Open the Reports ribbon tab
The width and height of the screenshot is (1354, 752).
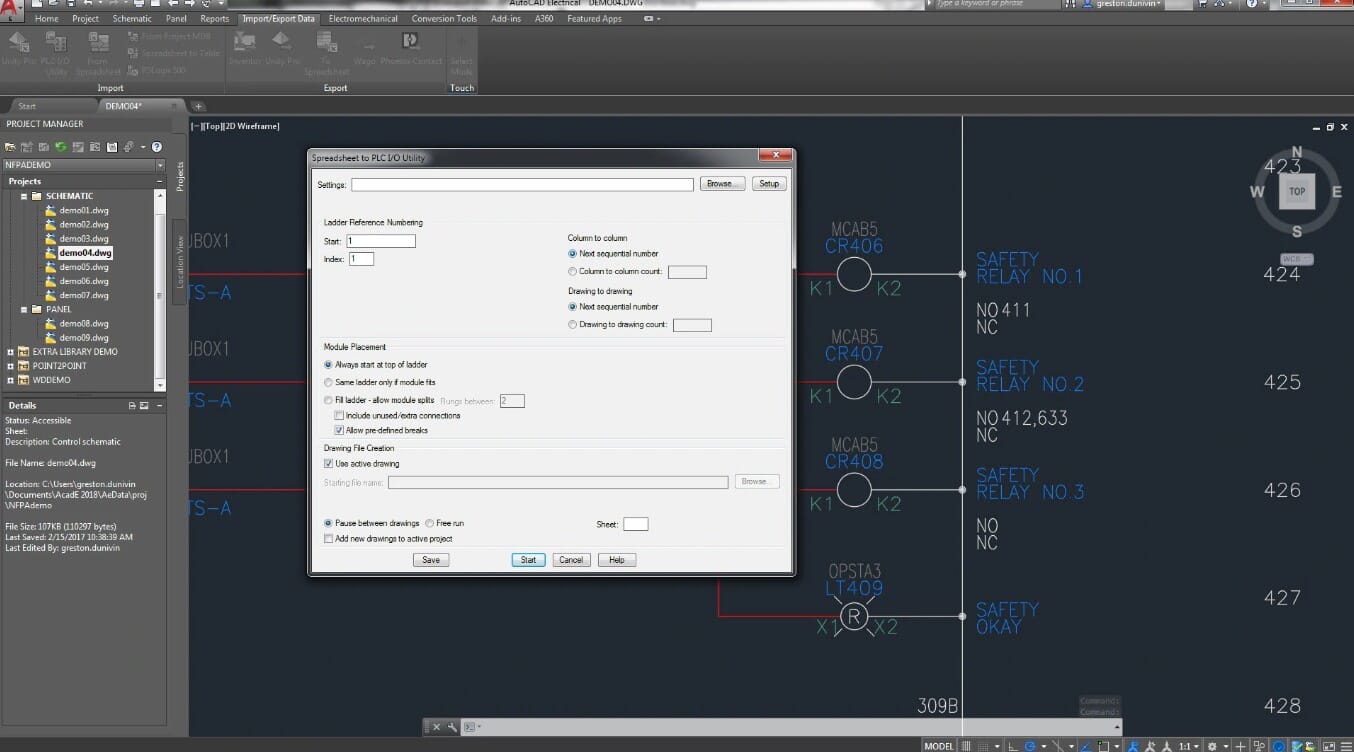(x=215, y=18)
